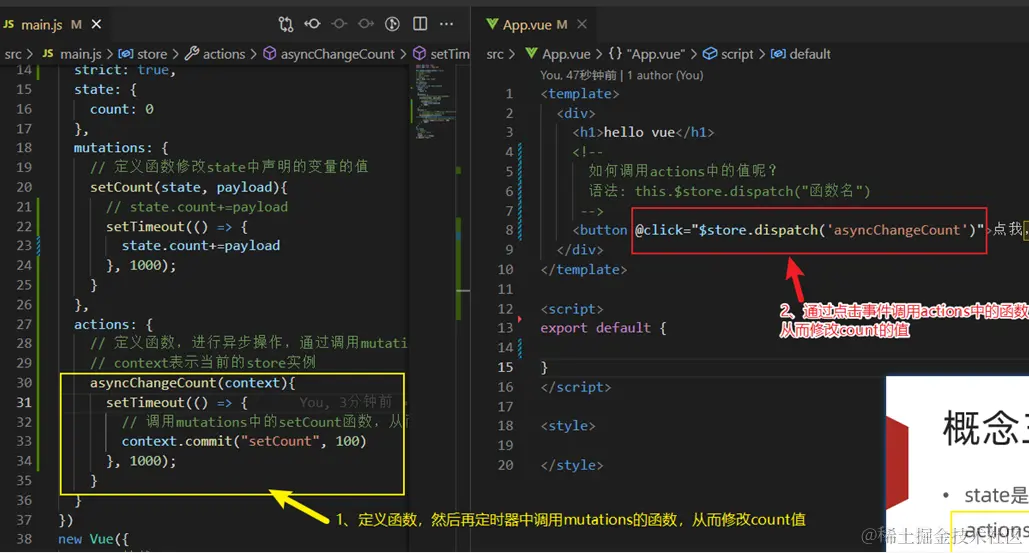Go to next change icon
Image resolution: width=1029 pixels, height=553 pixels.
[366, 24]
